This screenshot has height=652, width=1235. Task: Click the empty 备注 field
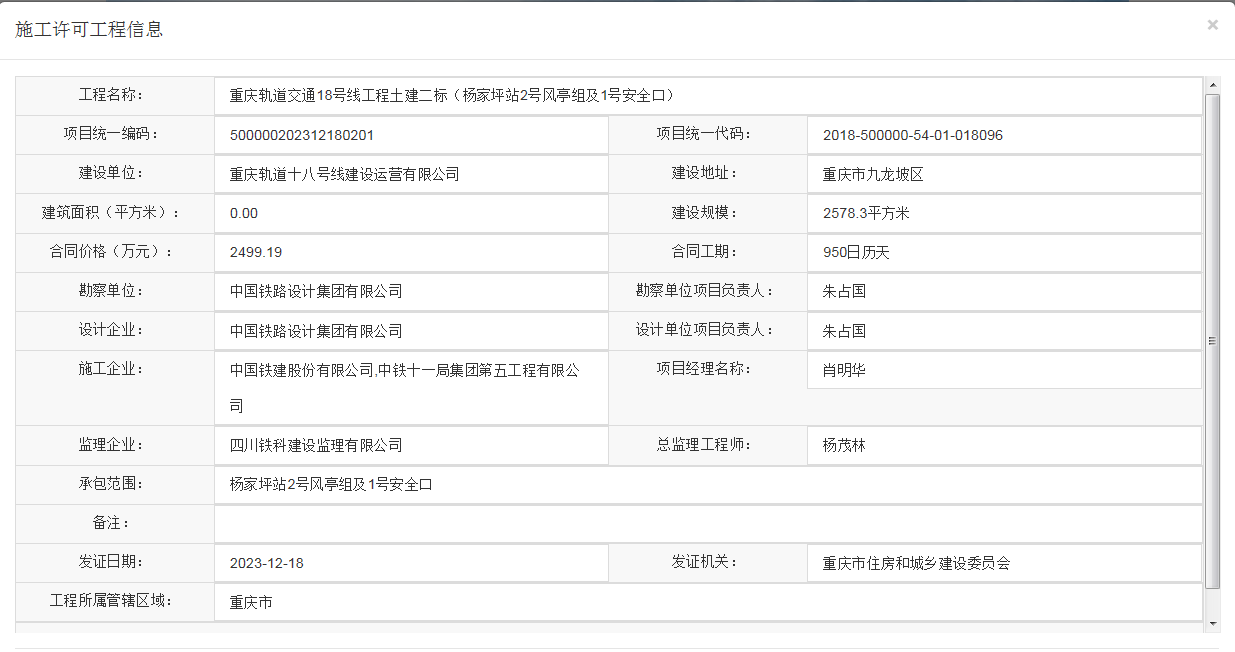[708, 524]
